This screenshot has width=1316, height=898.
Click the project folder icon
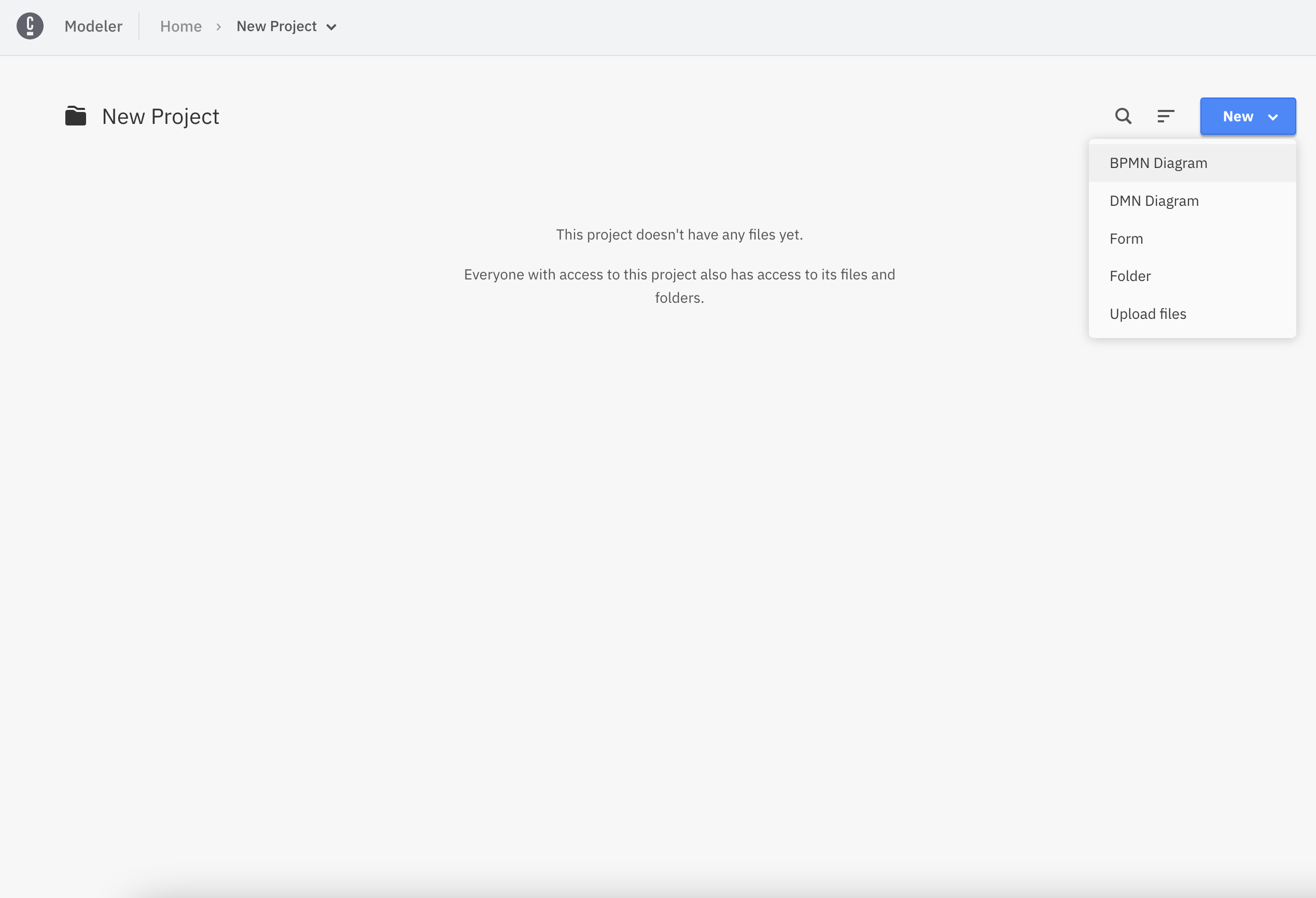tap(78, 116)
